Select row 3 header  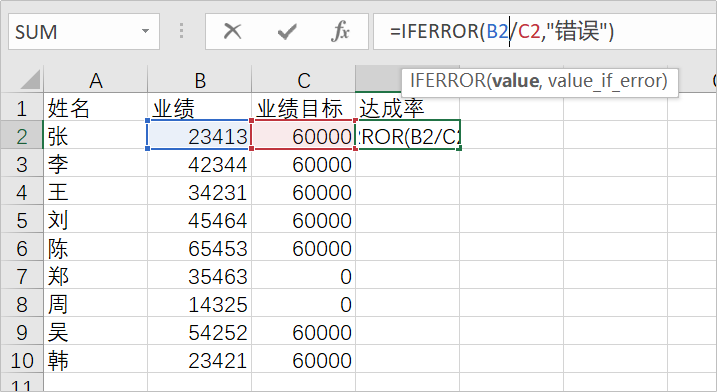(21, 164)
